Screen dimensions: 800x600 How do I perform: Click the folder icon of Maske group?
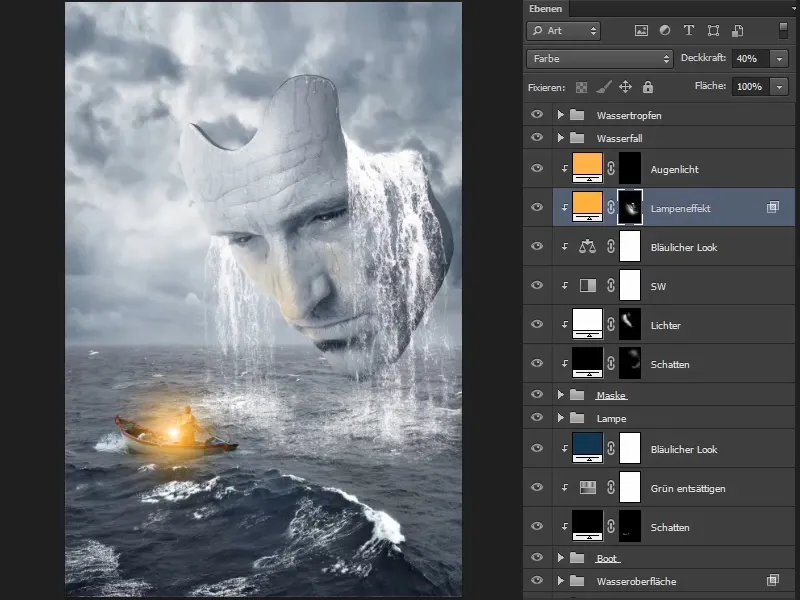577,394
